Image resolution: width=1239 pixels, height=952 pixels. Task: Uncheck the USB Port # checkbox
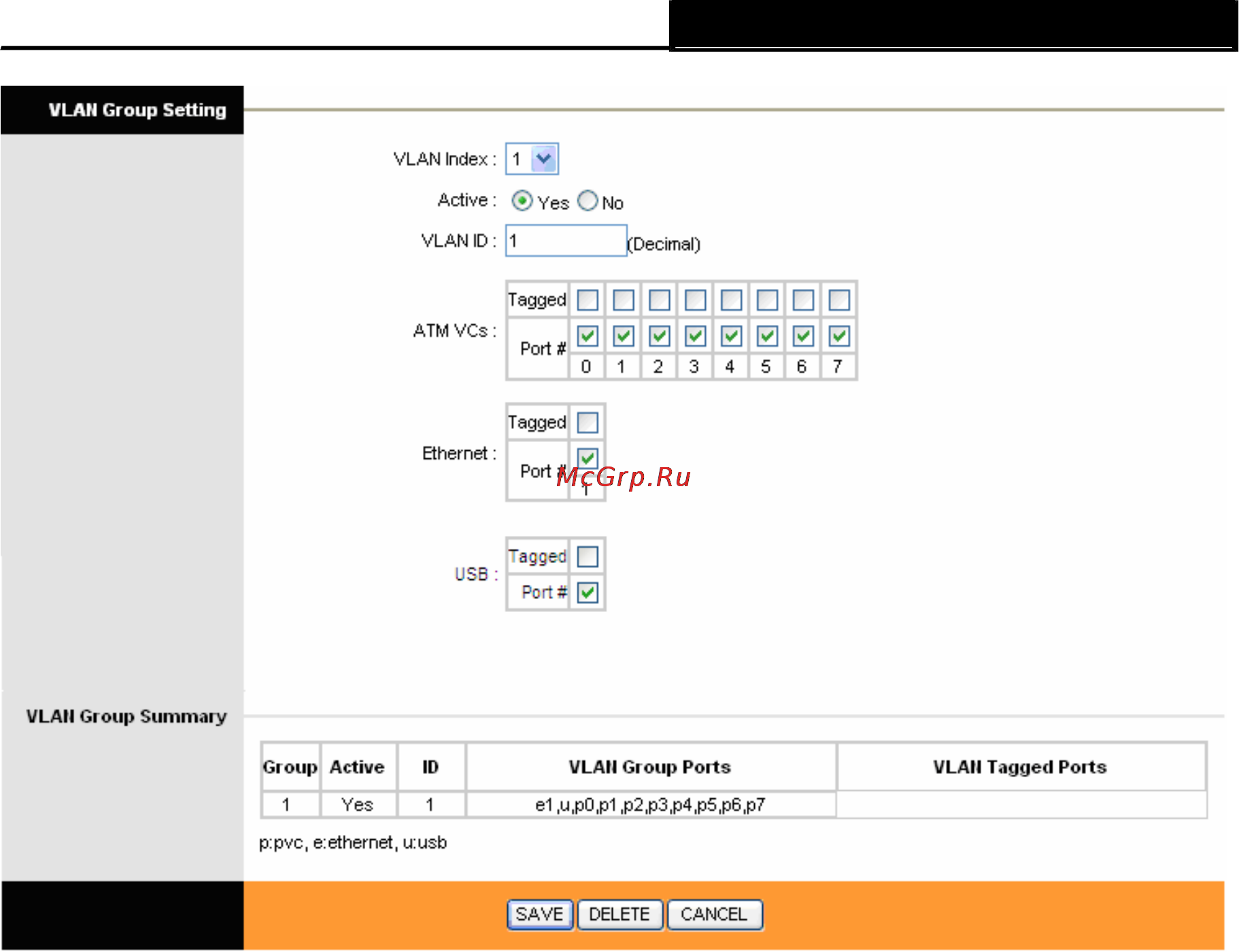tap(588, 592)
